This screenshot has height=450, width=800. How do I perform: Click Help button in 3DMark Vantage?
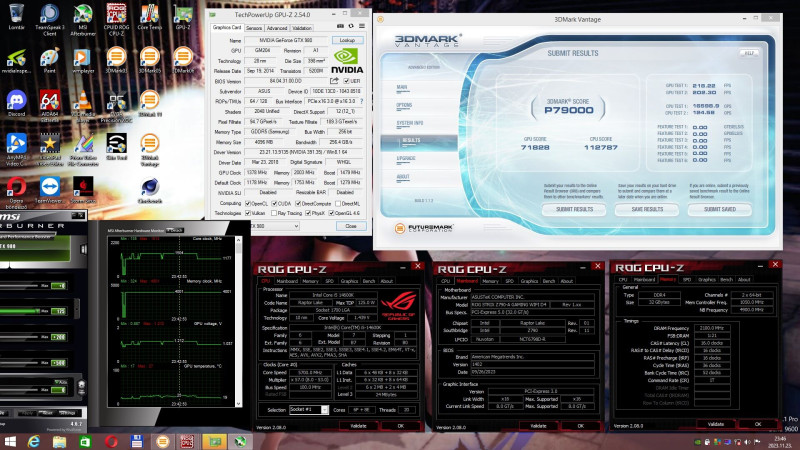(x=748, y=53)
